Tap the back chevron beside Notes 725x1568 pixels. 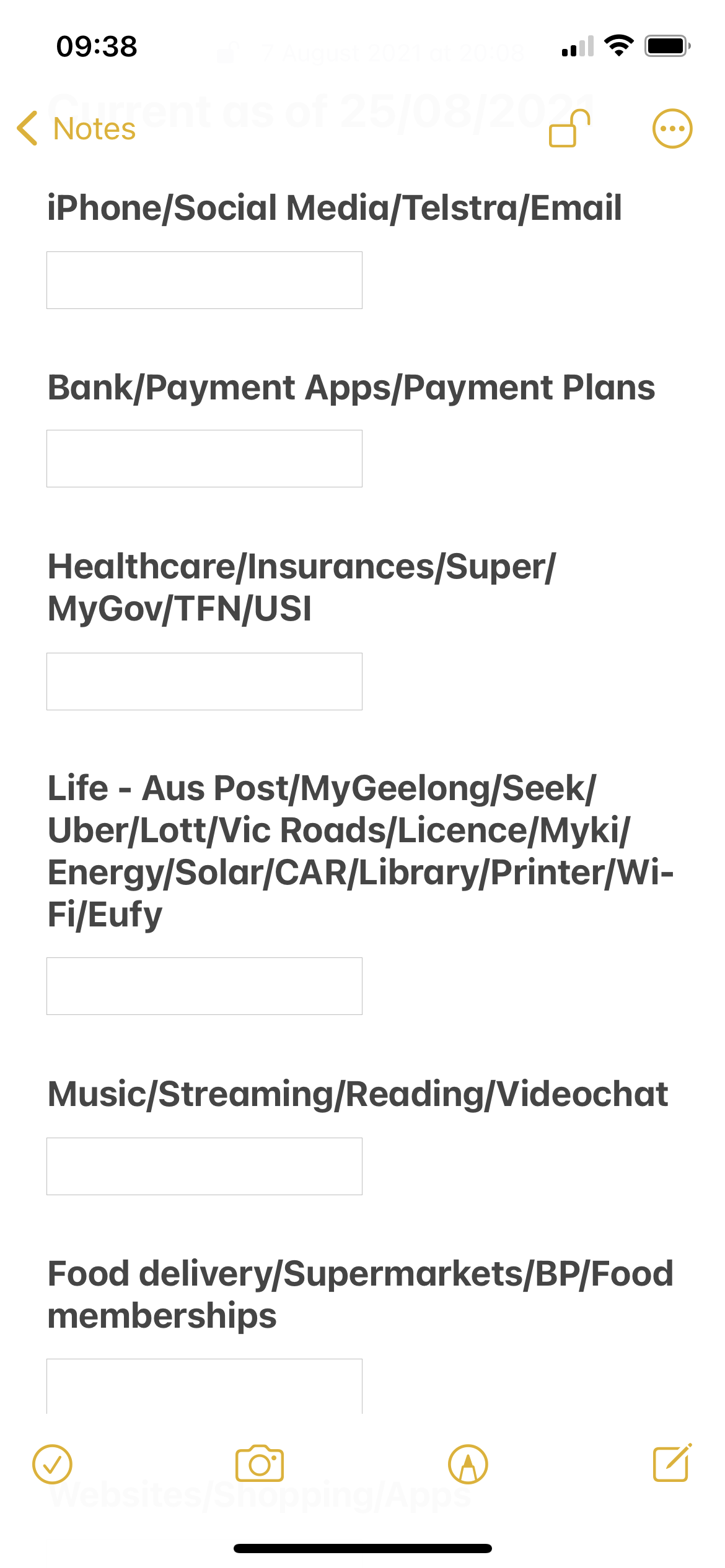pyautogui.click(x=27, y=129)
